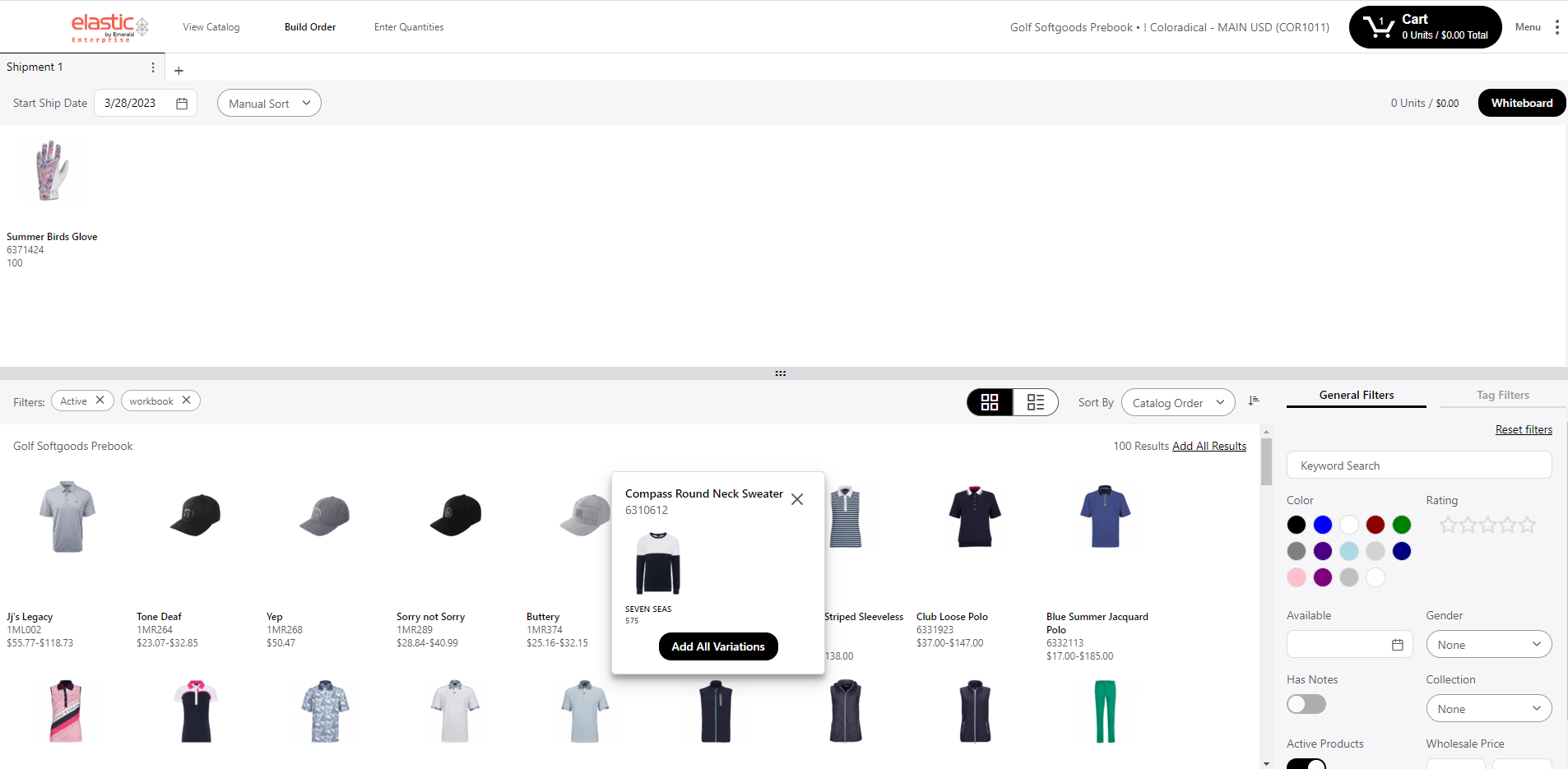Go to Enter Quantities page

pyautogui.click(x=409, y=27)
